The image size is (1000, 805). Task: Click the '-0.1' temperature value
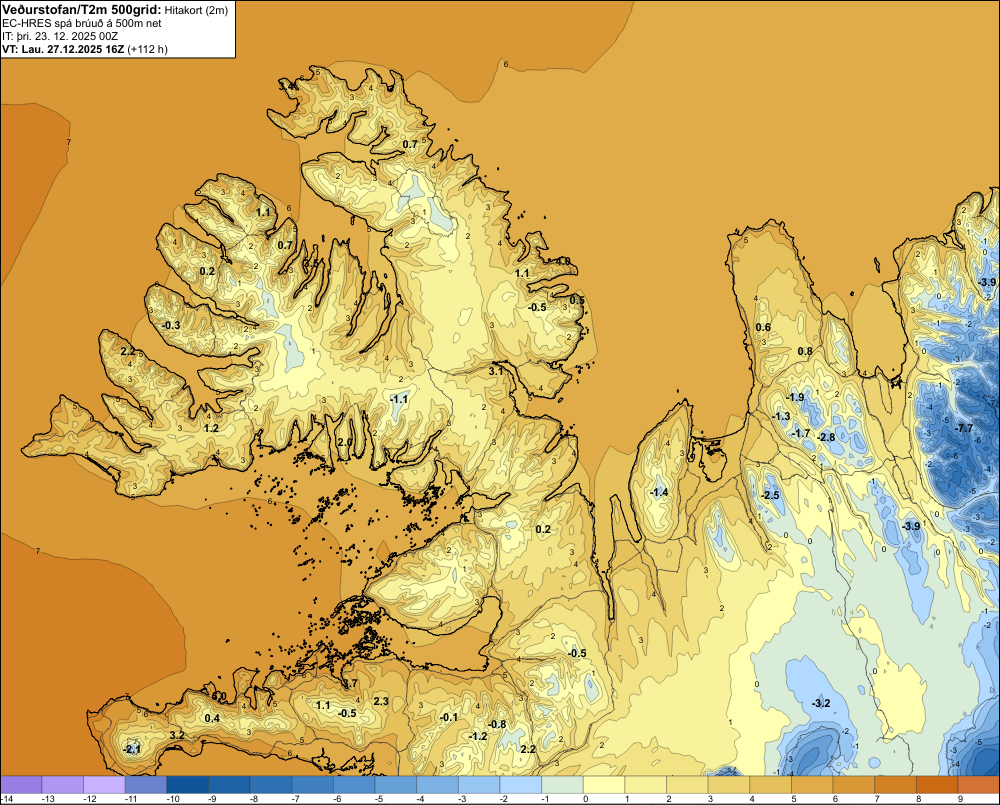(448, 717)
